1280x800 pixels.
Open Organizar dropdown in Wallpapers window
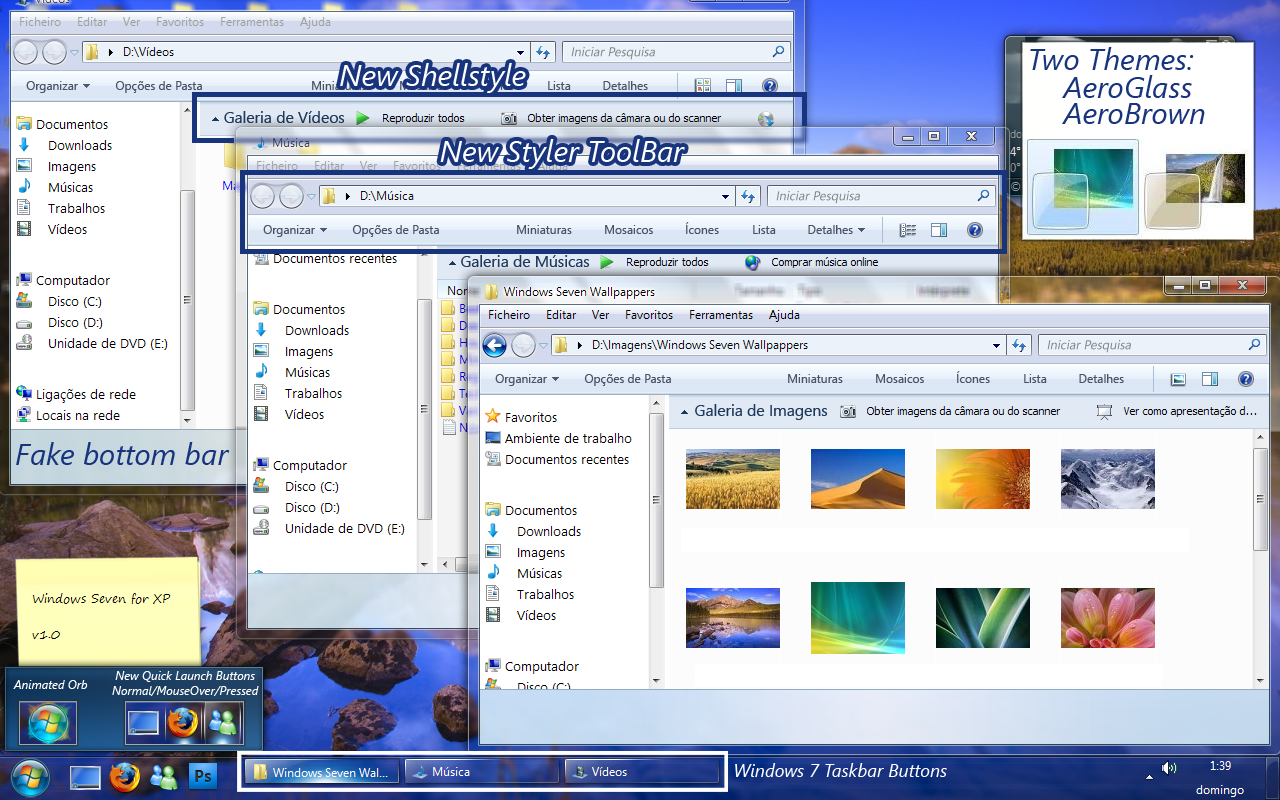click(x=527, y=379)
